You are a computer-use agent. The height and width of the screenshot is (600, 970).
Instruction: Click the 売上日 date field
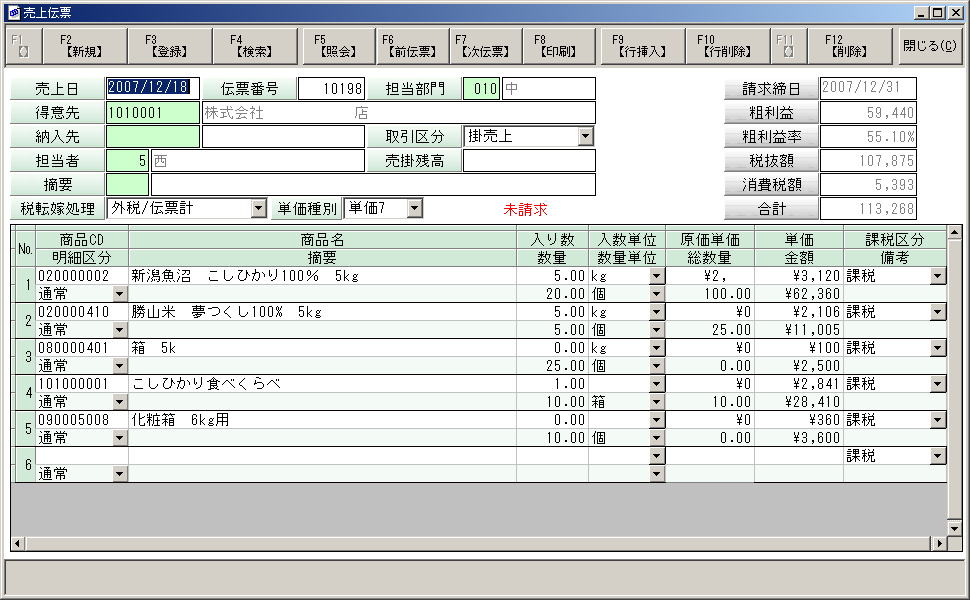(x=152, y=88)
